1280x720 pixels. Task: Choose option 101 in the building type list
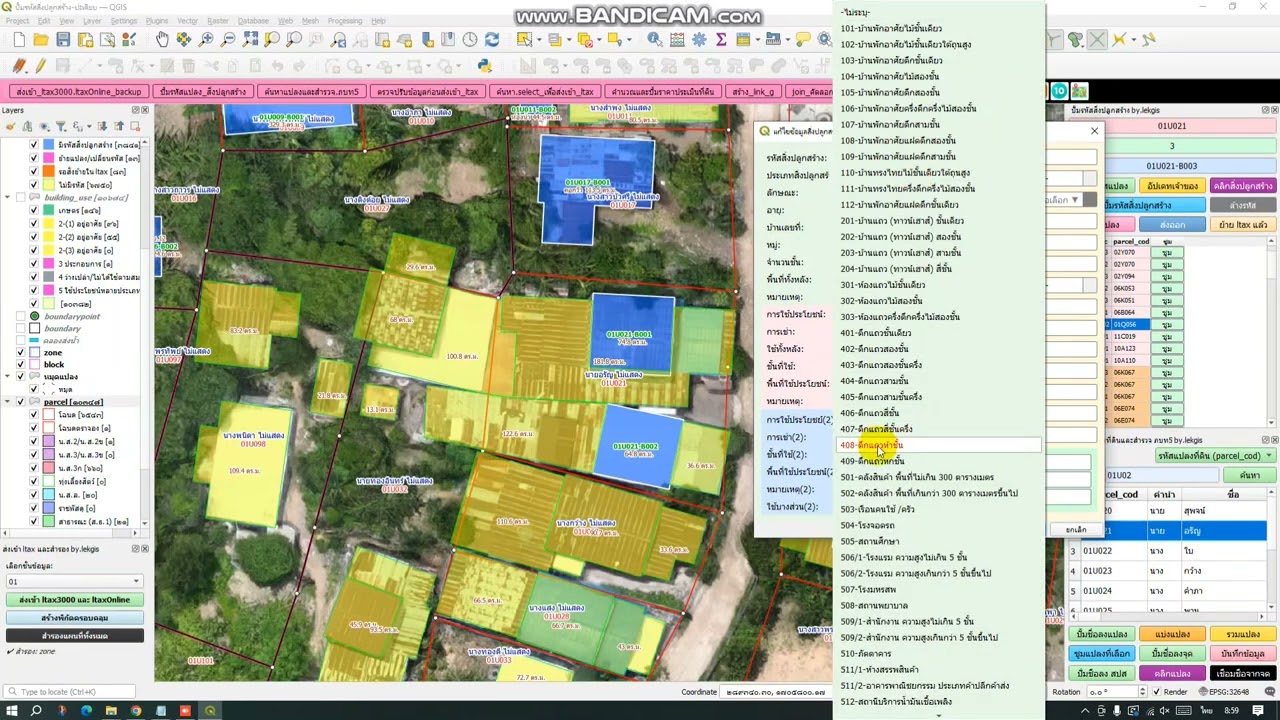pyautogui.click(x=939, y=28)
